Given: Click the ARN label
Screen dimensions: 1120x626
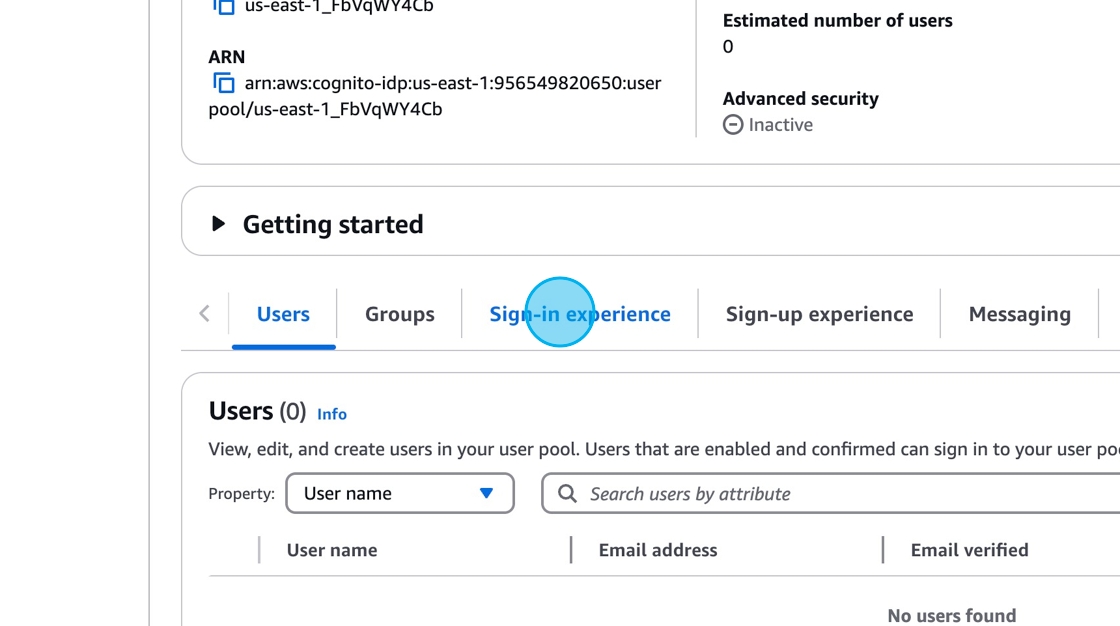Looking at the screenshot, I should [226, 56].
